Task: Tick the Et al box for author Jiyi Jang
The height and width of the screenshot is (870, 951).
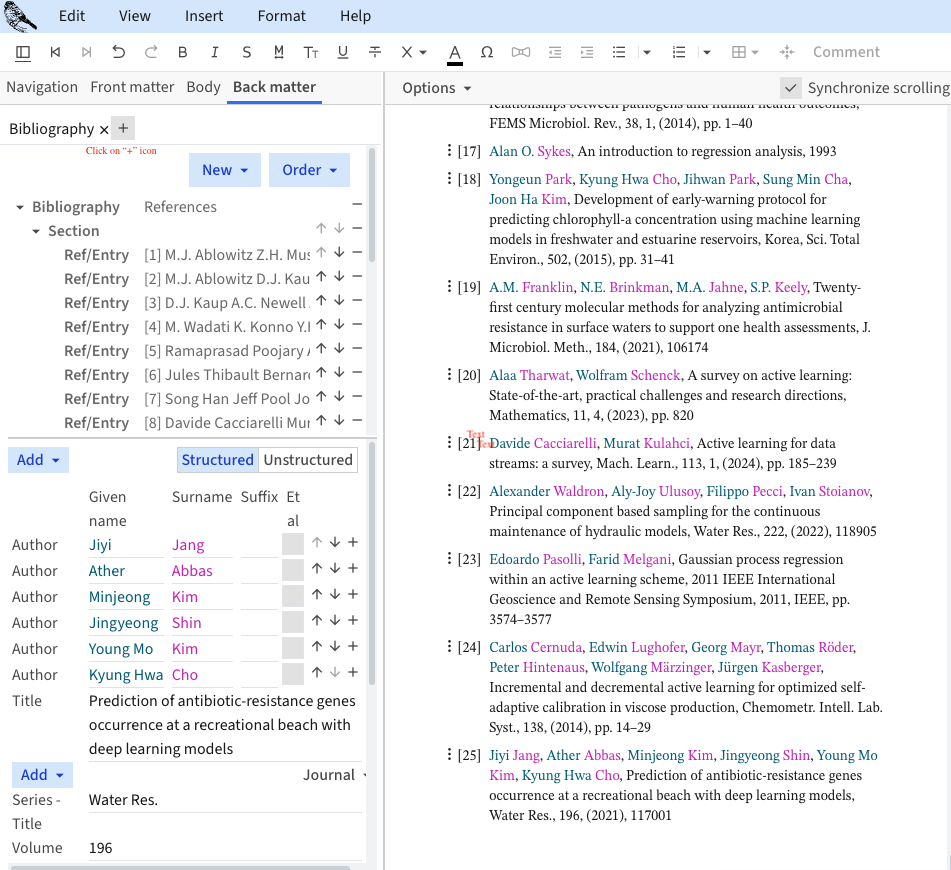Action: click(x=293, y=544)
